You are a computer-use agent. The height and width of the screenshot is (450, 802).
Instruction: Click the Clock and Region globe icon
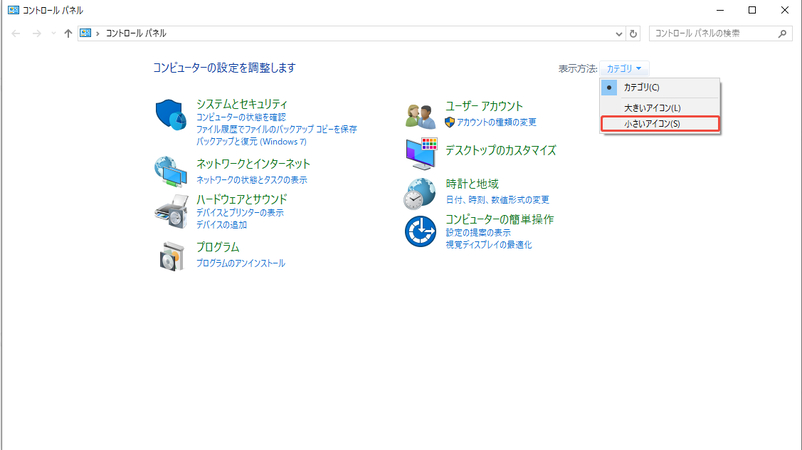[x=420, y=194]
